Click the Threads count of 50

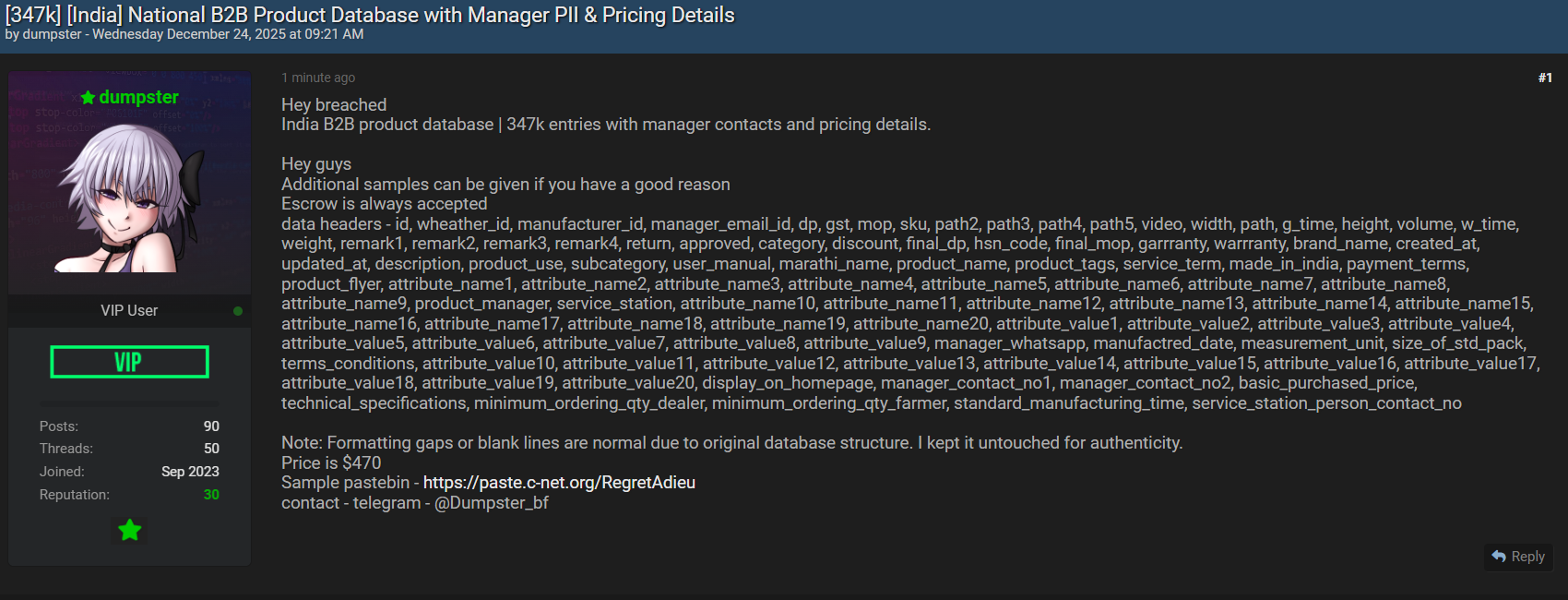(x=211, y=449)
